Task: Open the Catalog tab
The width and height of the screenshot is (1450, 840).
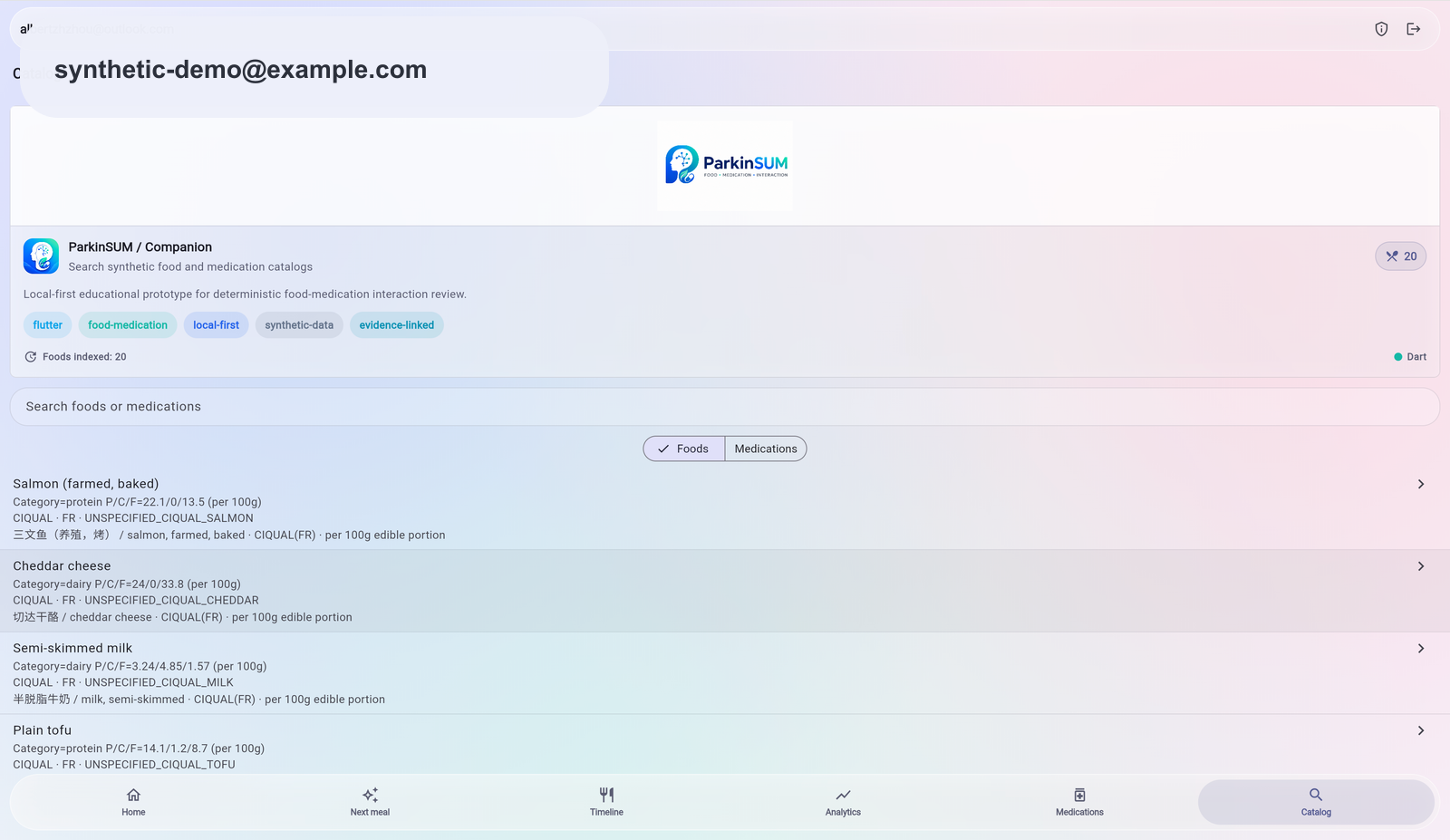Action: click(1316, 802)
